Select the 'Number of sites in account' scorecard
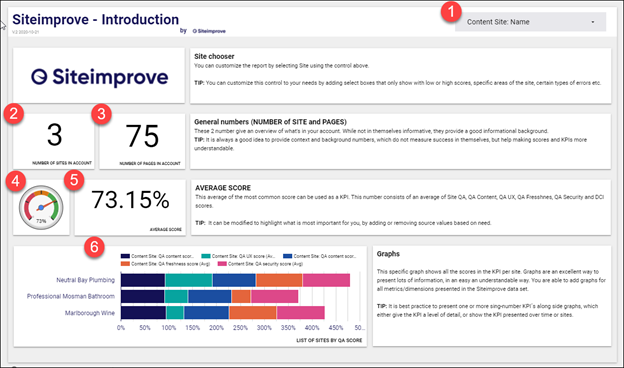Image resolution: width=624 pixels, height=368 pixels. pyautogui.click(x=54, y=141)
